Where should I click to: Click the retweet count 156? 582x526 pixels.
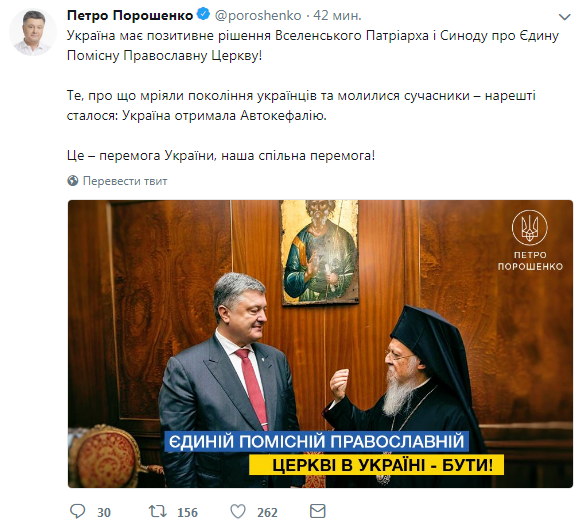pyautogui.click(x=187, y=512)
